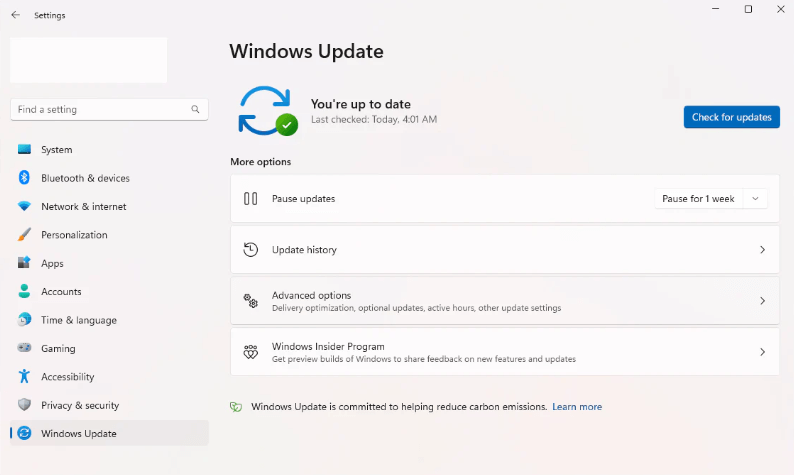Click the Network wifi icon in the sidebar
Image resolution: width=794 pixels, height=475 pixels.
pyautogui.click(x=24, y=206)
